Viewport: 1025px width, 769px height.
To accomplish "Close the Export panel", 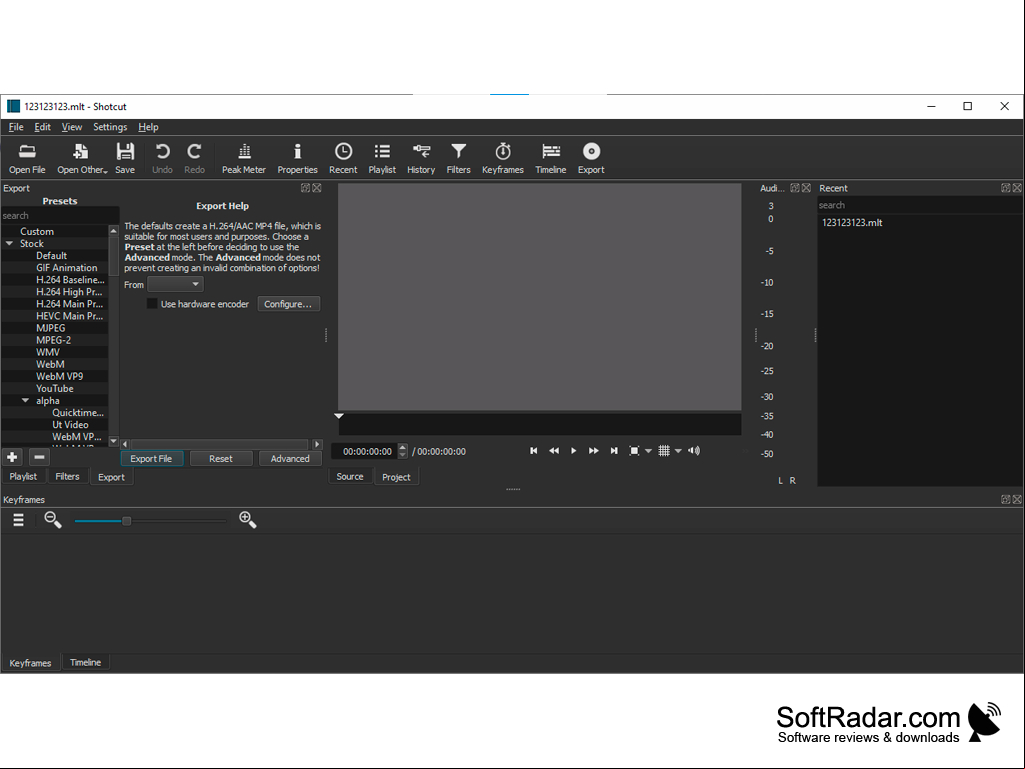I will click(317, 188).
